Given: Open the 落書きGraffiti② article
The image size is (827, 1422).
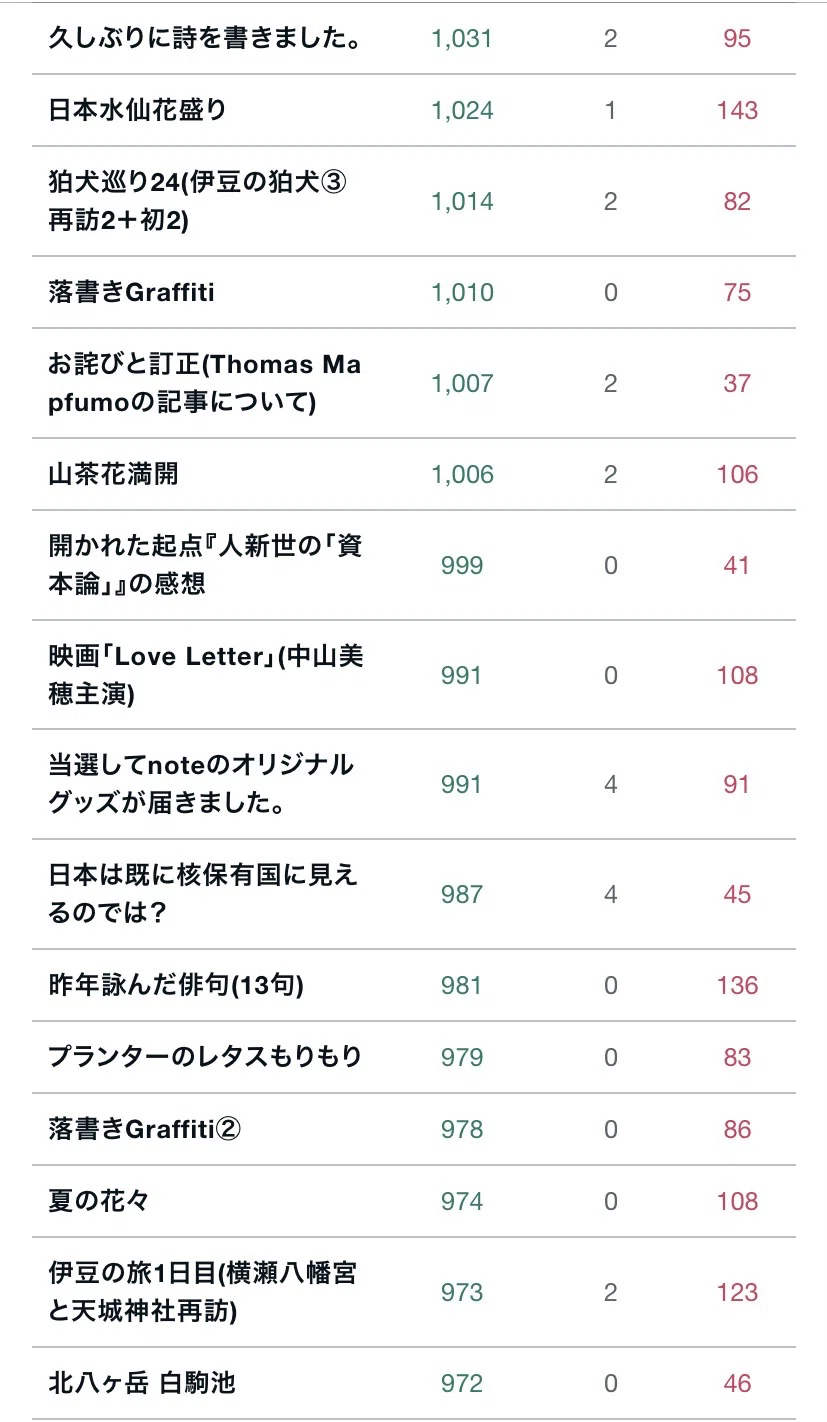Looking at the screenshot, I should tap(146, 1129).
